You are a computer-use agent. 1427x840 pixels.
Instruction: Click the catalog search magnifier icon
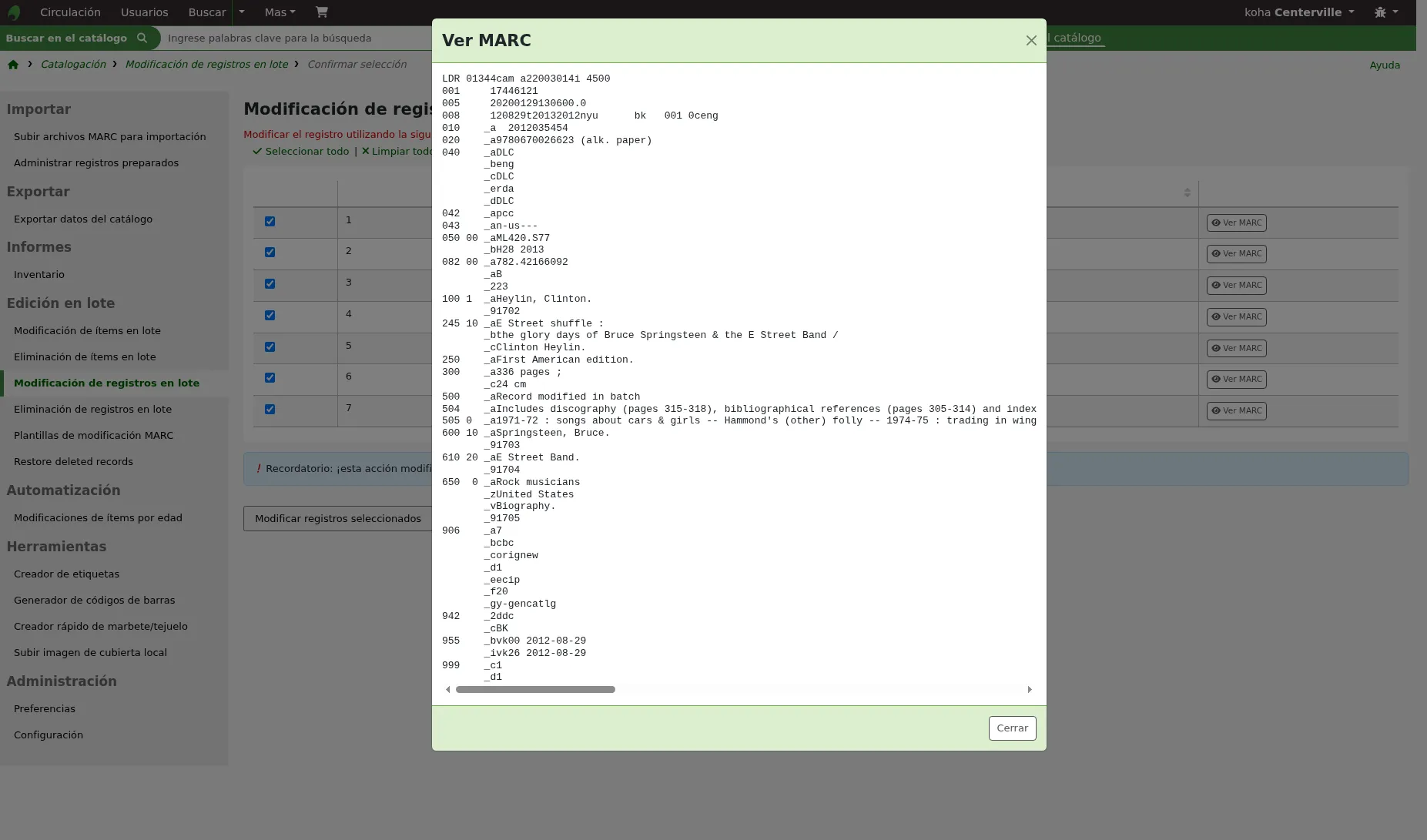[142, 38]
